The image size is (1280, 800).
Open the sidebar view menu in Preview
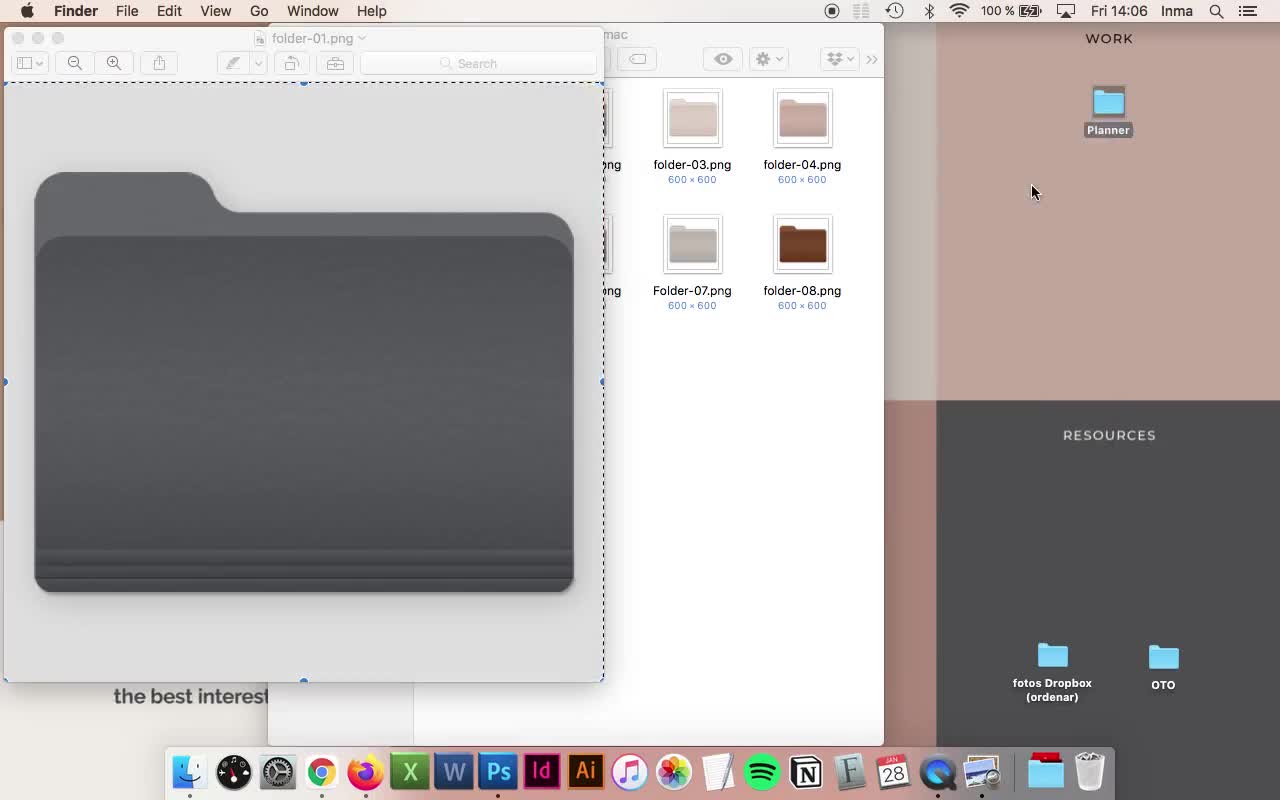coord(30,63)
